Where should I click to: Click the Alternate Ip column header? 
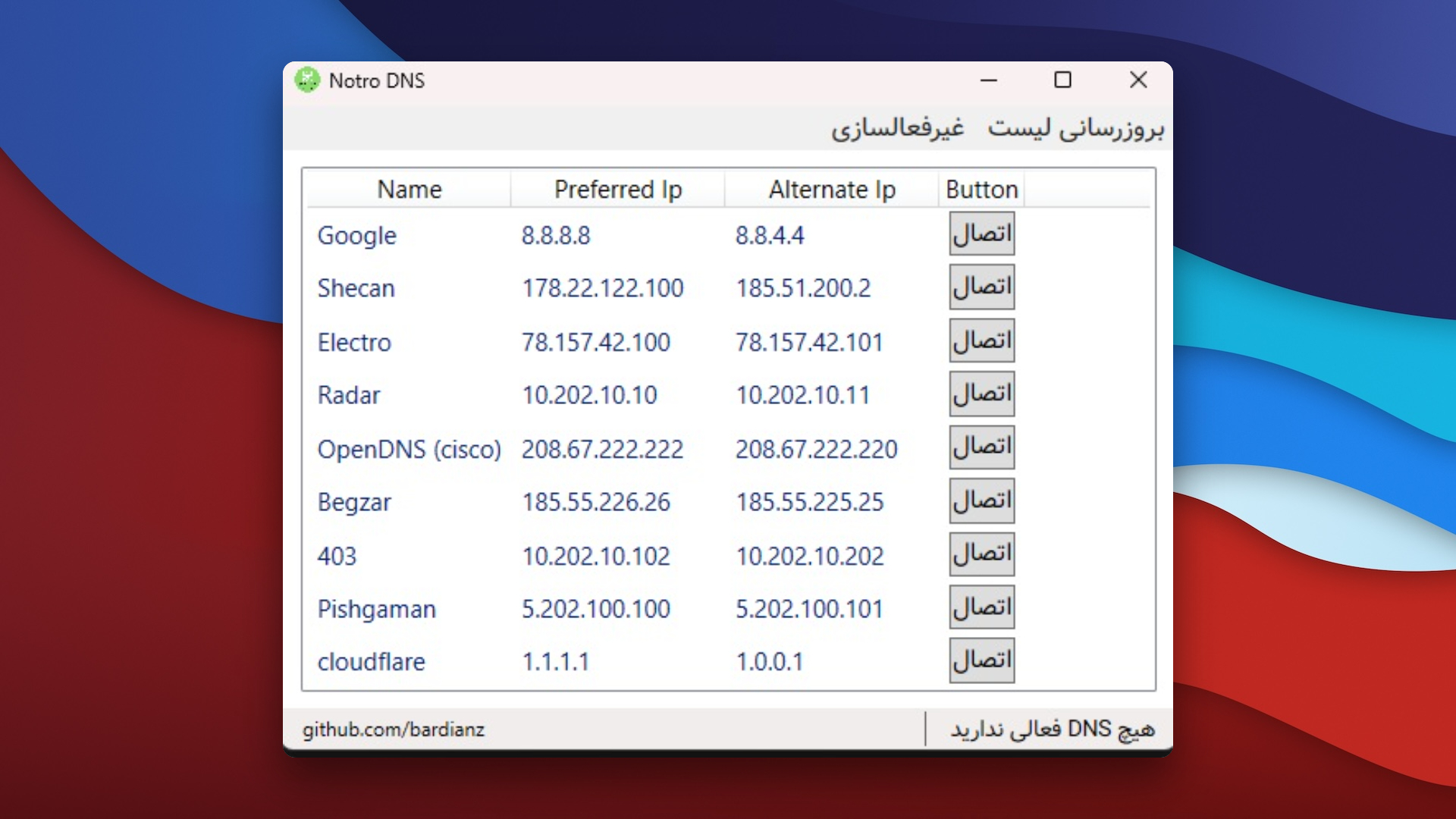[831, 190]
